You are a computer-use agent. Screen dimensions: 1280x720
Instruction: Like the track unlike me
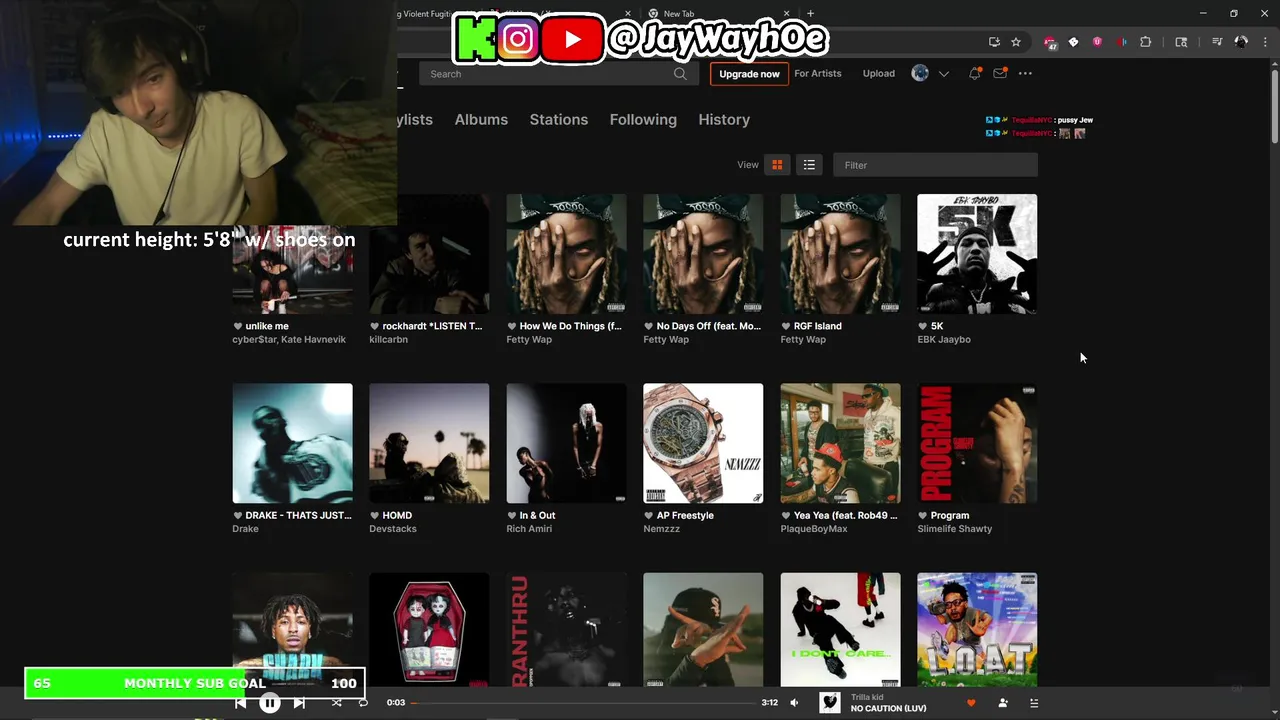pos(238,326)
